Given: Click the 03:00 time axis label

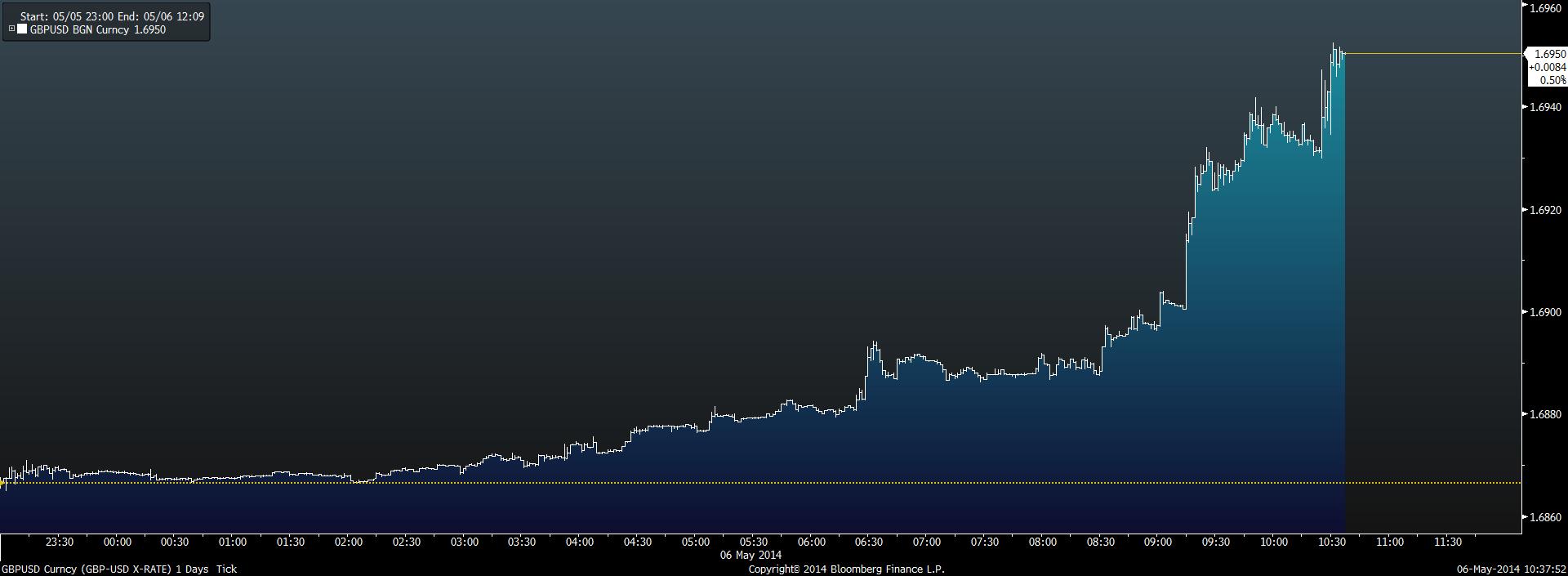Looking at the screenshot, I should pos(465,542).
